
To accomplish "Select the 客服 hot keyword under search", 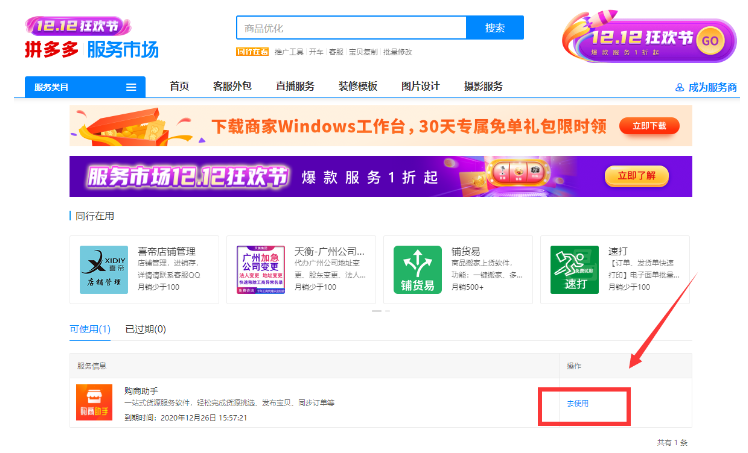I will click(336, 52).
